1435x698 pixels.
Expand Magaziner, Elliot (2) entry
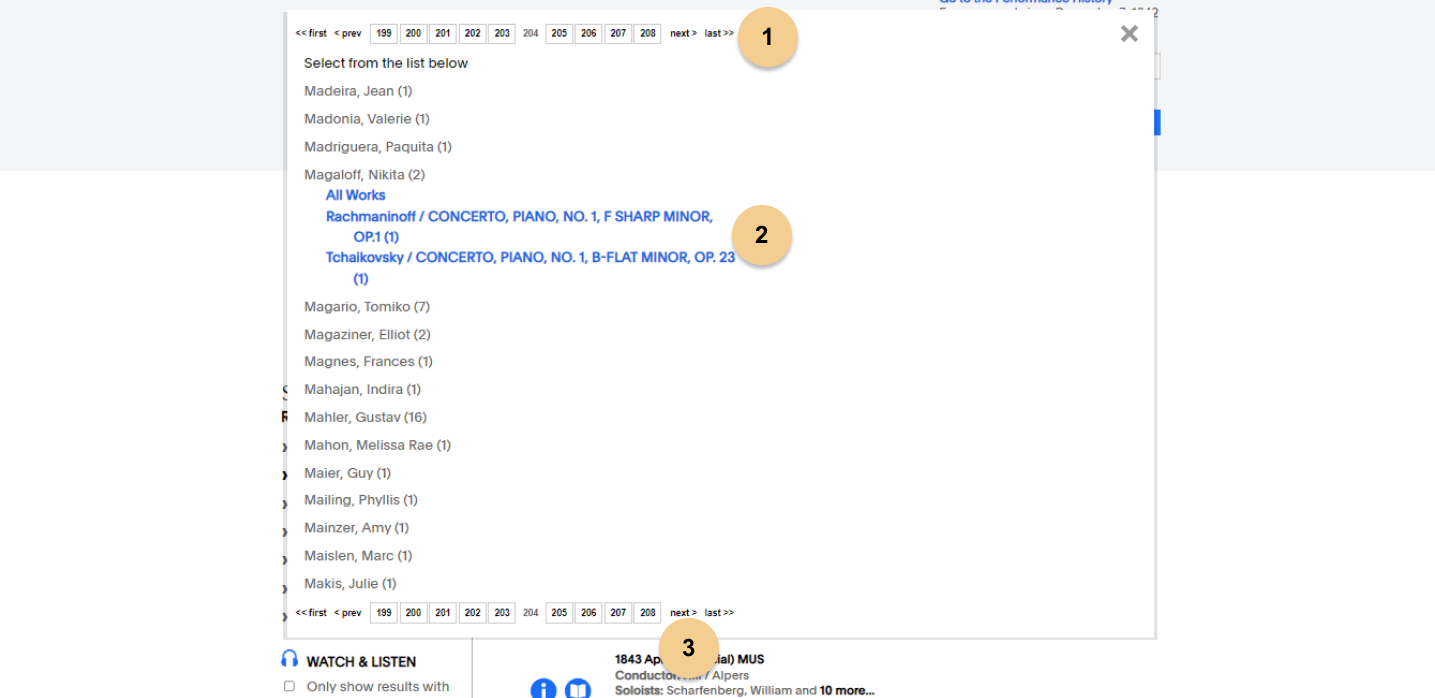[x=367, y=335]
